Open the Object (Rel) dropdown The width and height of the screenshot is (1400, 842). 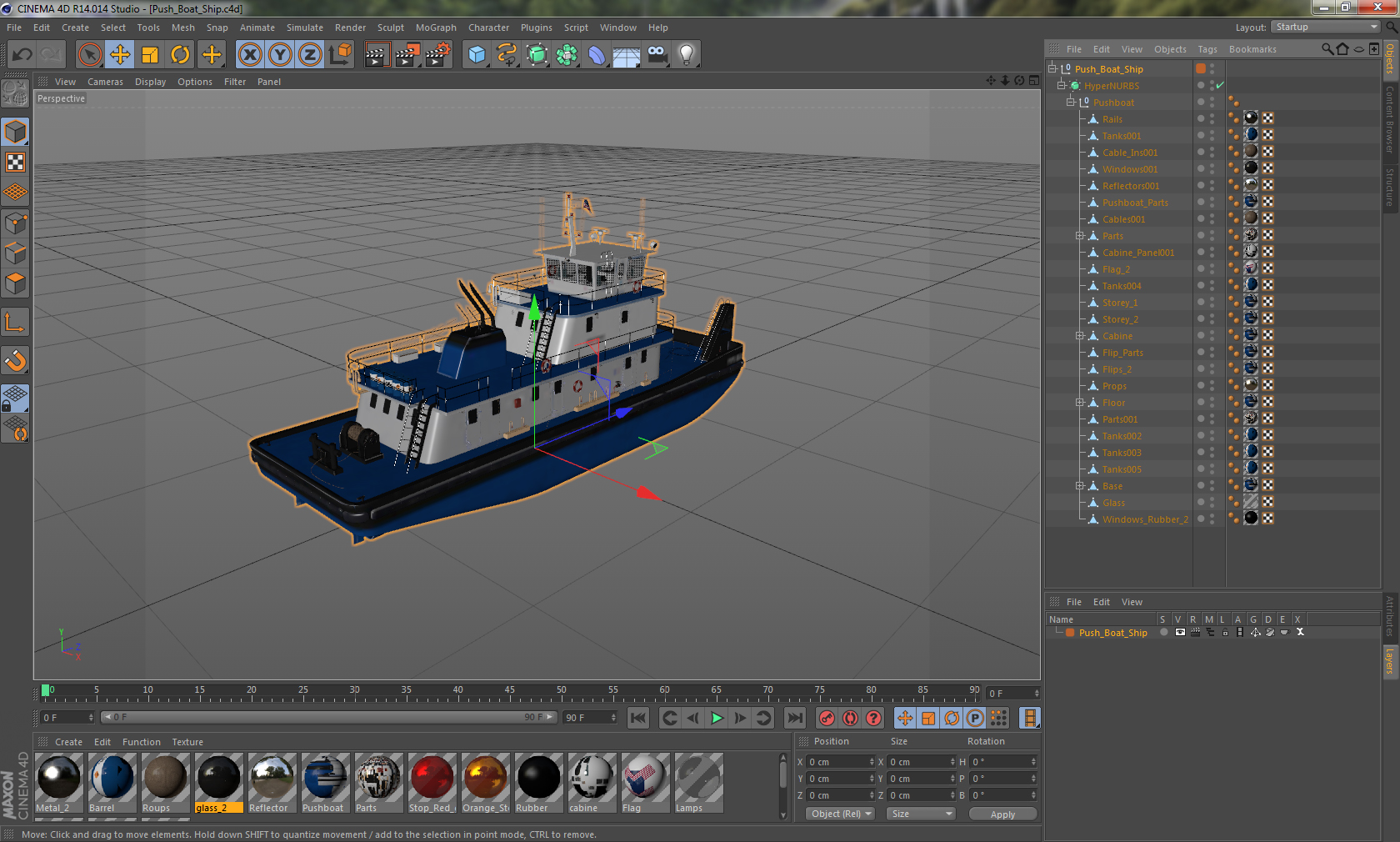[841, 814]
